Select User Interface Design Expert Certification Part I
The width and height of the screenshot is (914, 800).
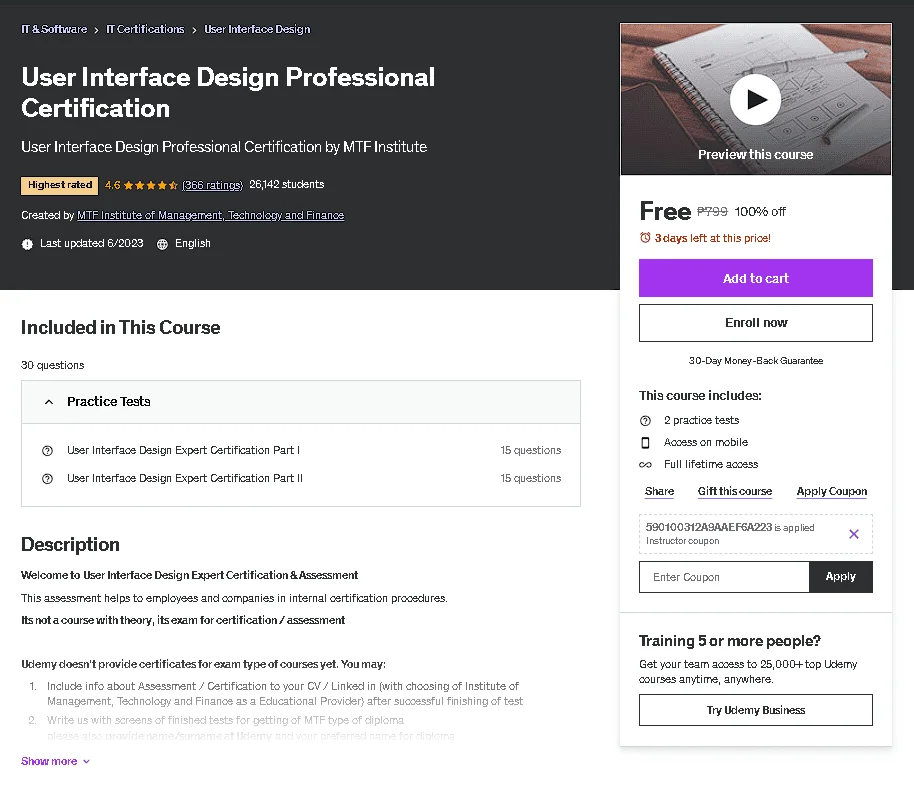tap(183, 450)
